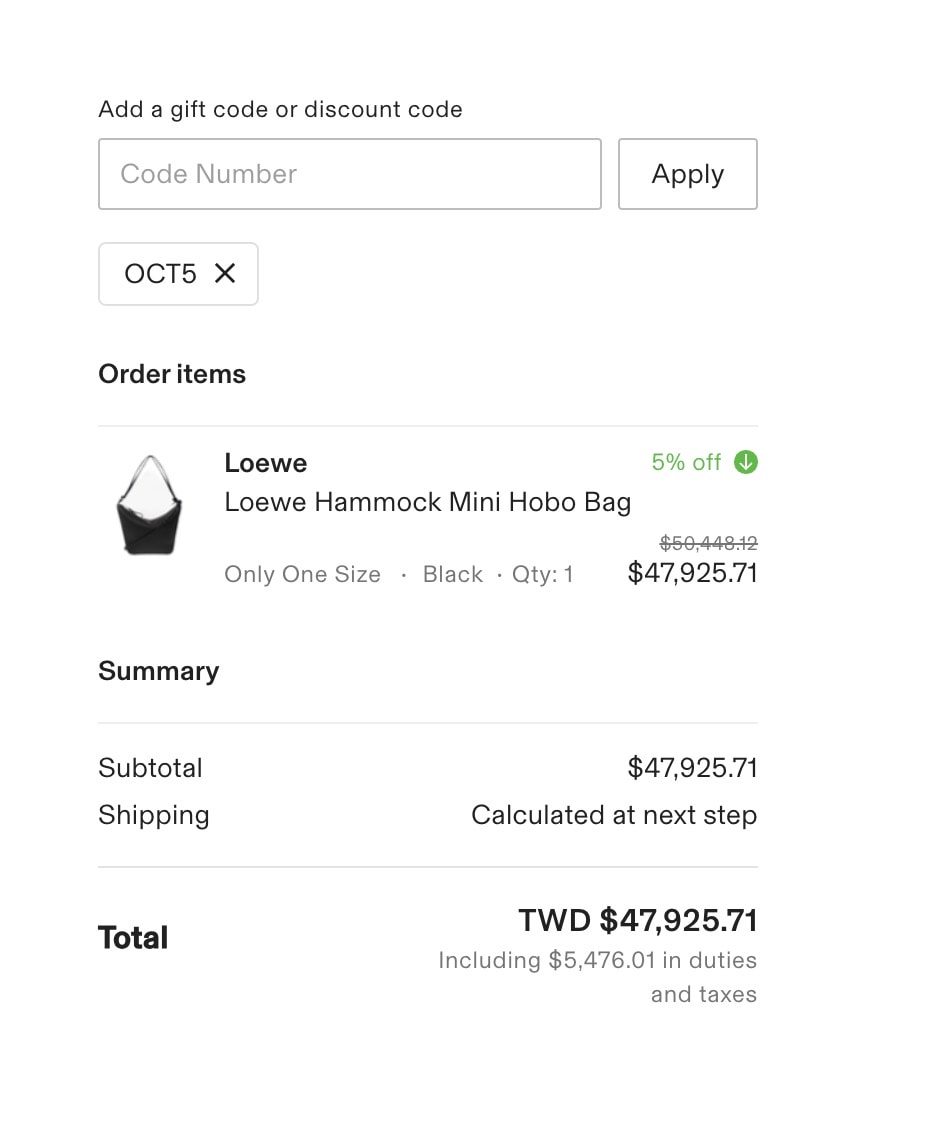Click the strikethrough original price $50,448.12

coord(708,543)
